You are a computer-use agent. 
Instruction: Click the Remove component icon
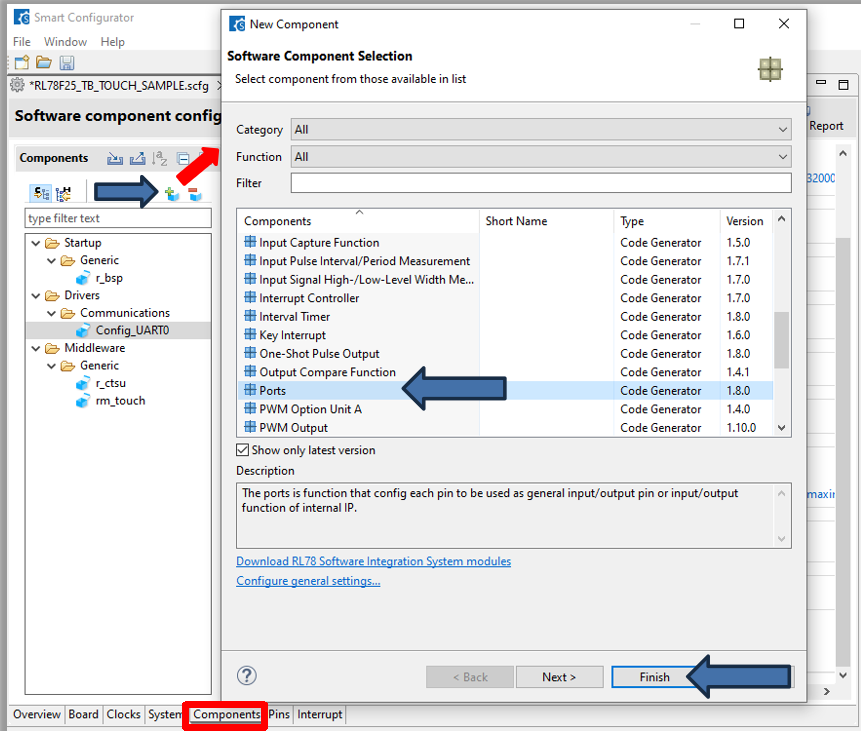click(195, 193)
